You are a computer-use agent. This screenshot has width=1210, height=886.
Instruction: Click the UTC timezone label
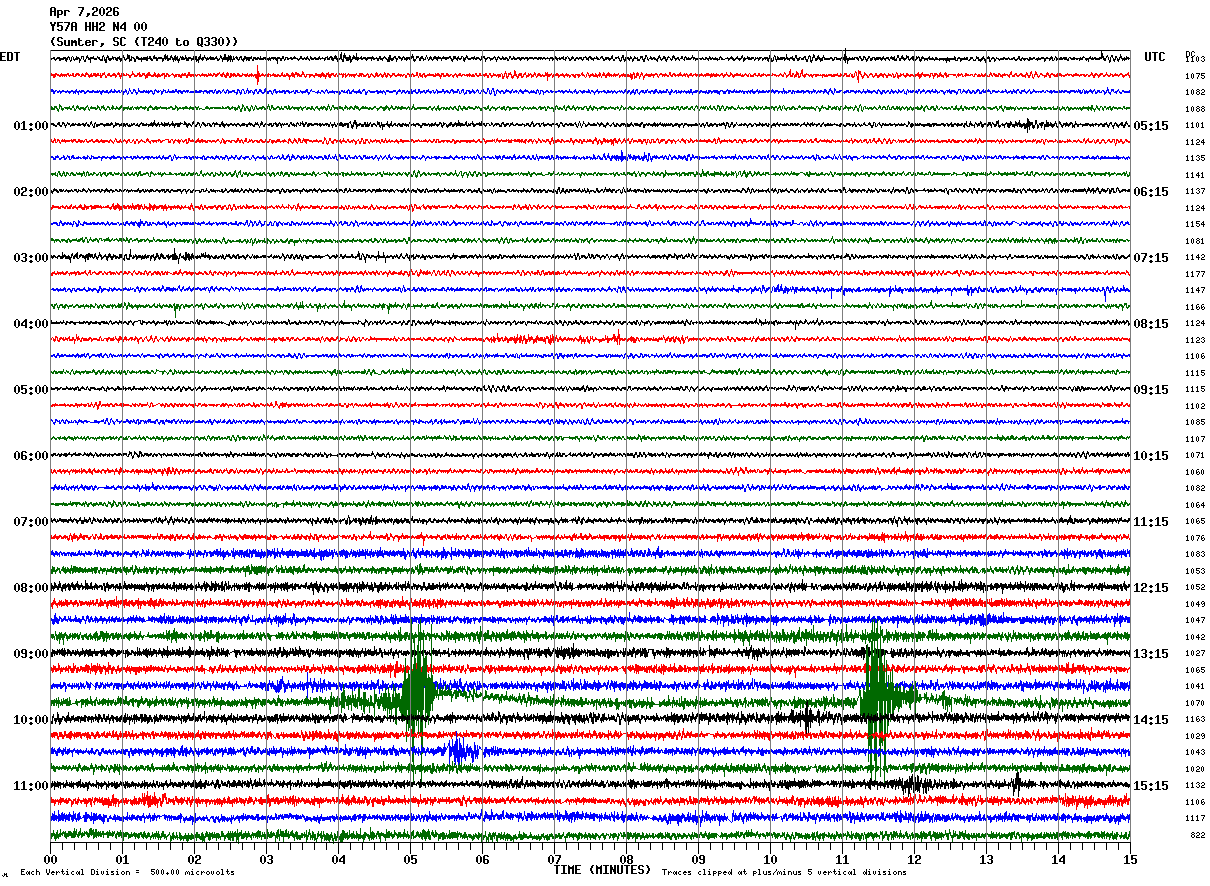1155,57
